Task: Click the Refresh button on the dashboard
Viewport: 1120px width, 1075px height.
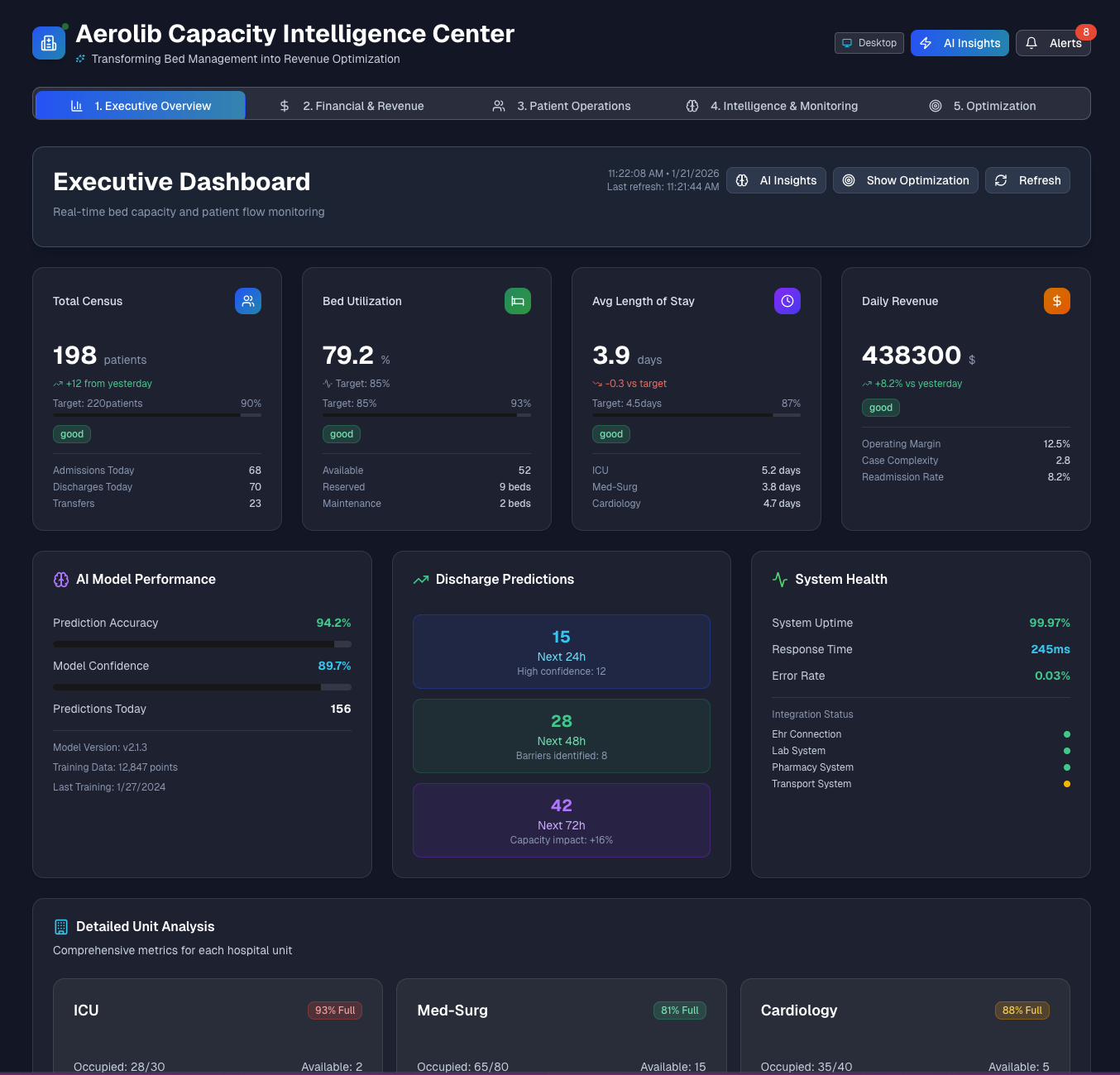Action: point(1027,180)
